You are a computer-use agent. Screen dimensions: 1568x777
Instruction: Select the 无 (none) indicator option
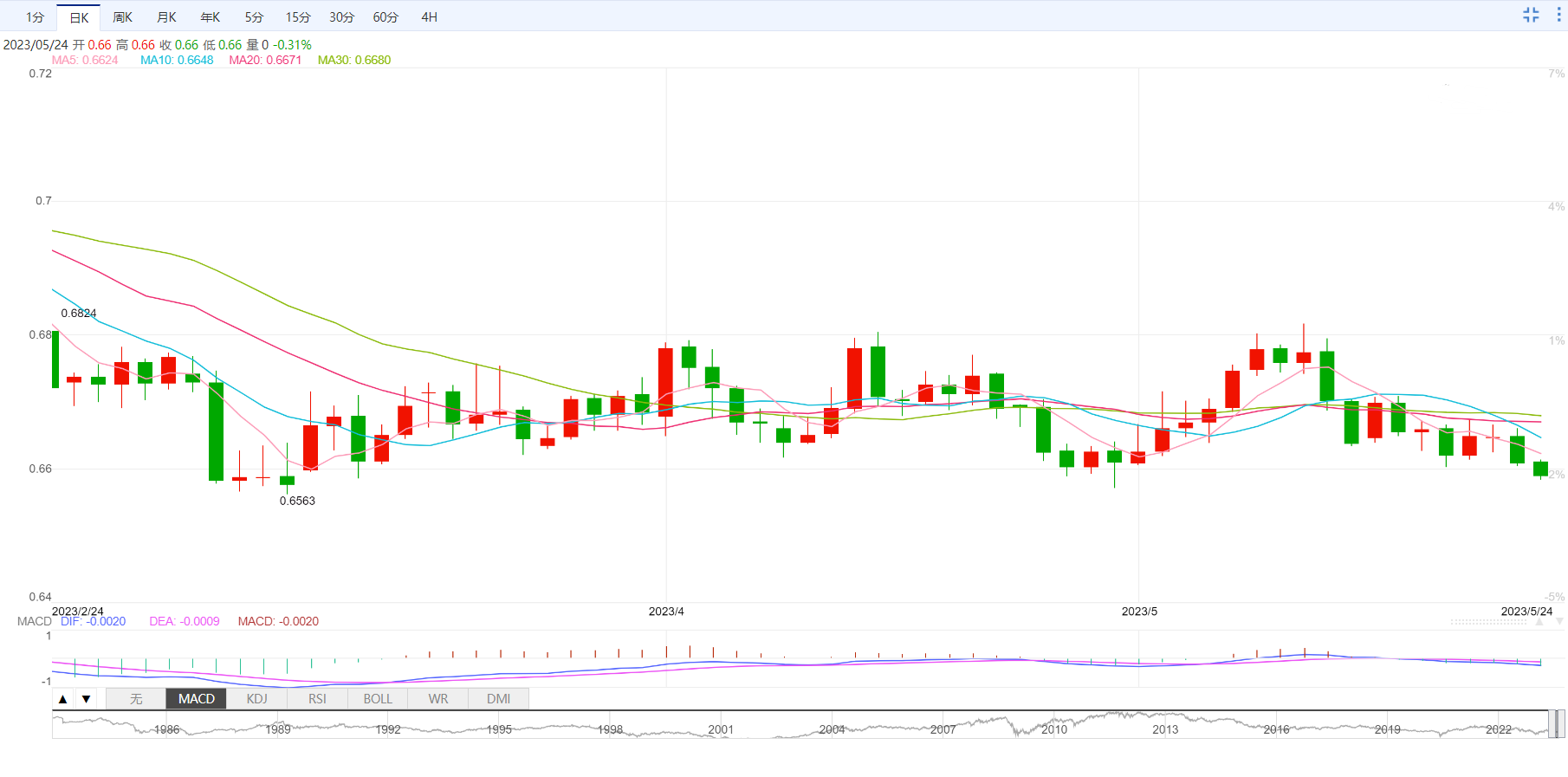(x=136, y=699)
